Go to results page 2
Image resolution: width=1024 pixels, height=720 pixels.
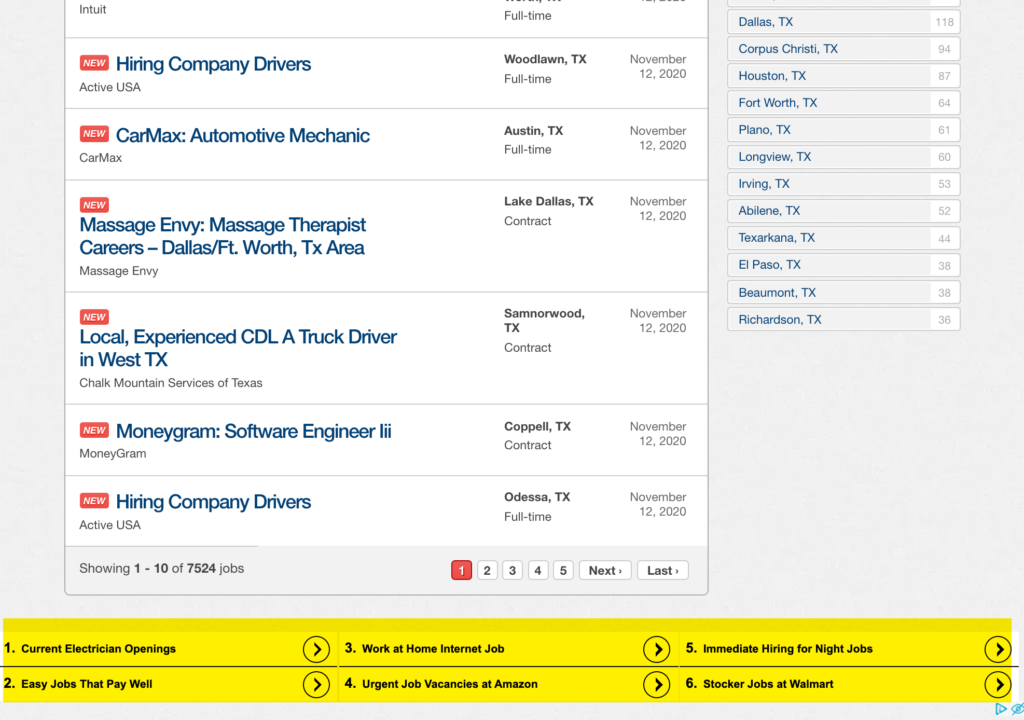coord(487,570)
